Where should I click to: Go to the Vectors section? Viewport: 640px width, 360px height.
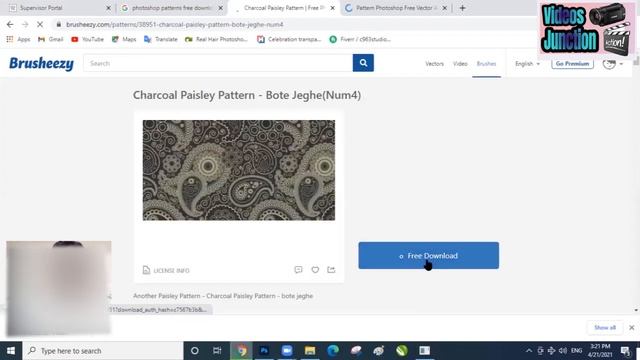coord(434,64)
